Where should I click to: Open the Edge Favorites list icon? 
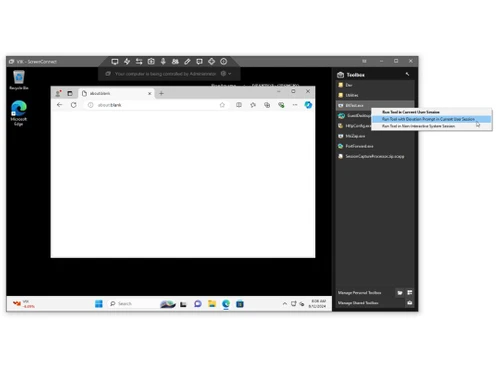(x=253, y=105)
